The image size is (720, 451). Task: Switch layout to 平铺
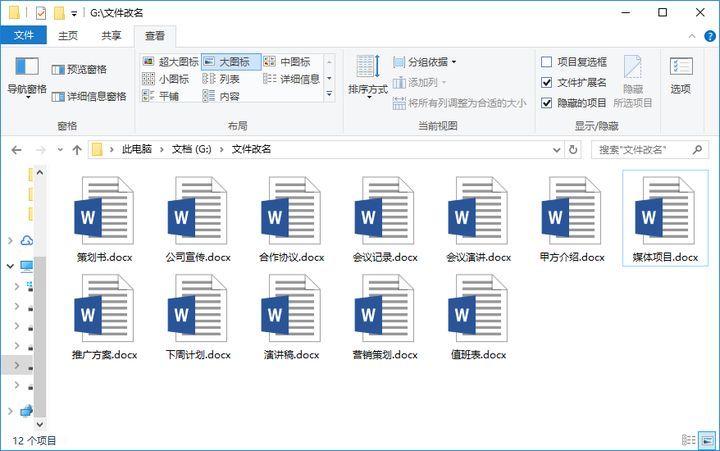click(x=160, y=96)
